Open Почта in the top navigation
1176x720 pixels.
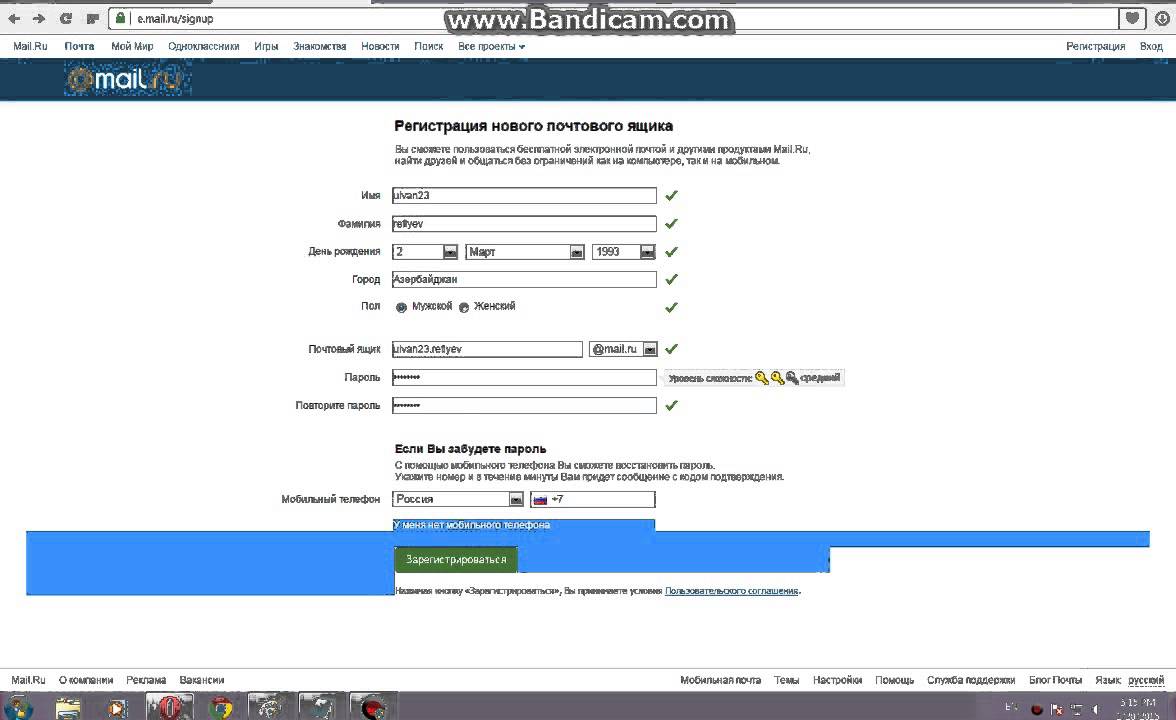[x=80, y=46]
